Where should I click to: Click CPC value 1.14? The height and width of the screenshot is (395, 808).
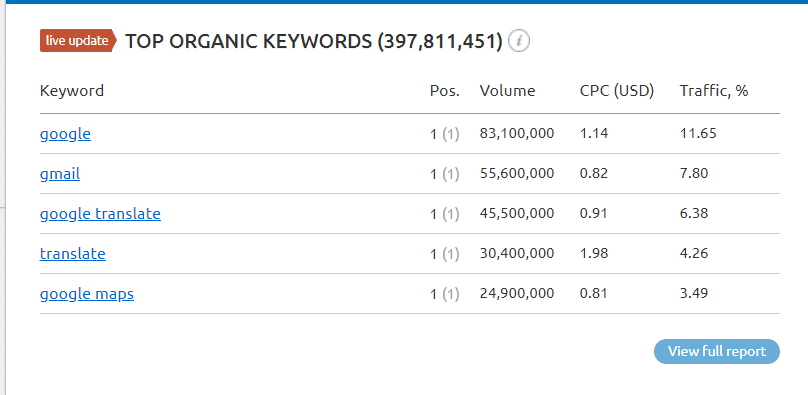594,134
